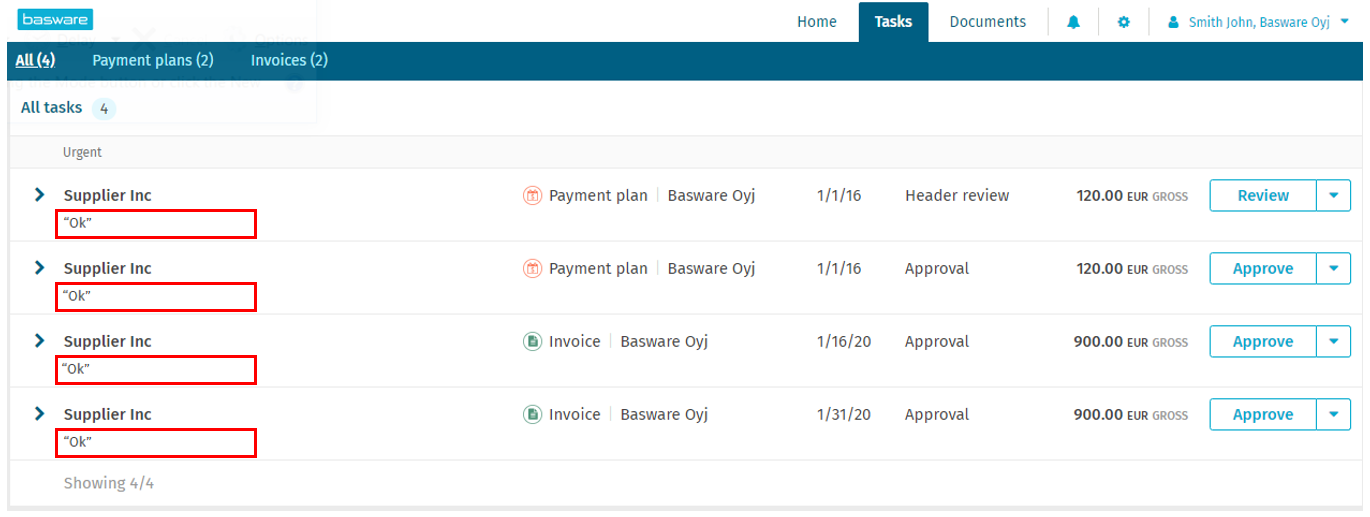Click Supplier Inc in Header review row

[108, 196]
